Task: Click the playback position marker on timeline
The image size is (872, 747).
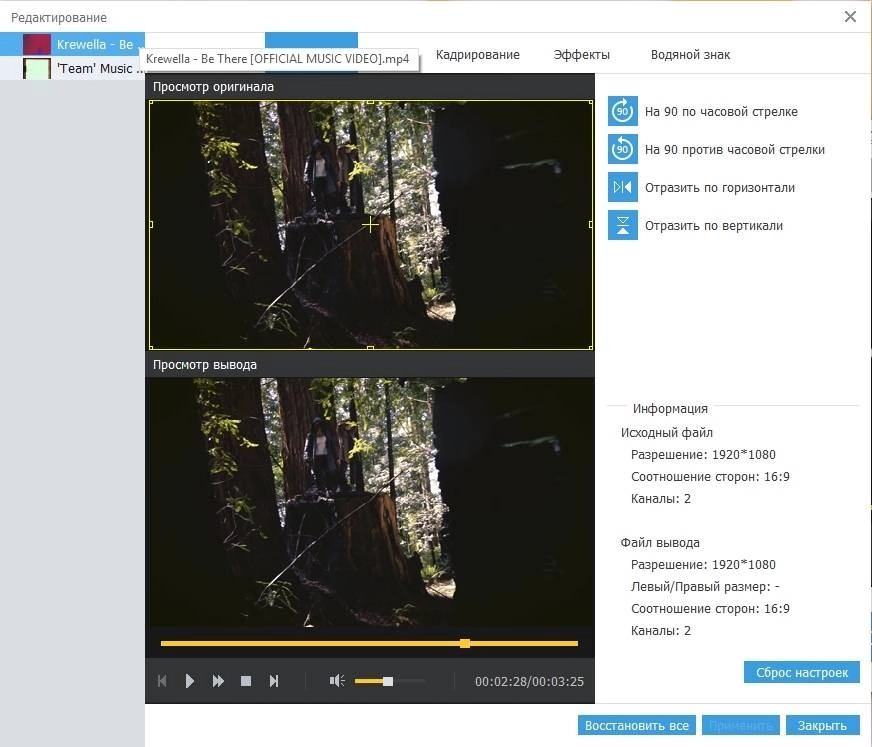Action: coord(465,644)
